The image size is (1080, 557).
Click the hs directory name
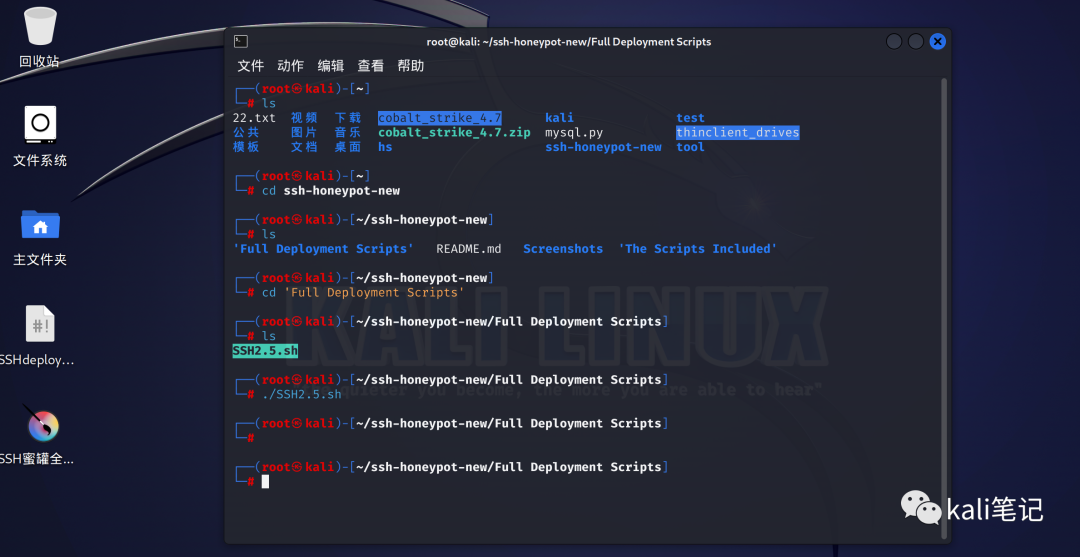(385, 147)
